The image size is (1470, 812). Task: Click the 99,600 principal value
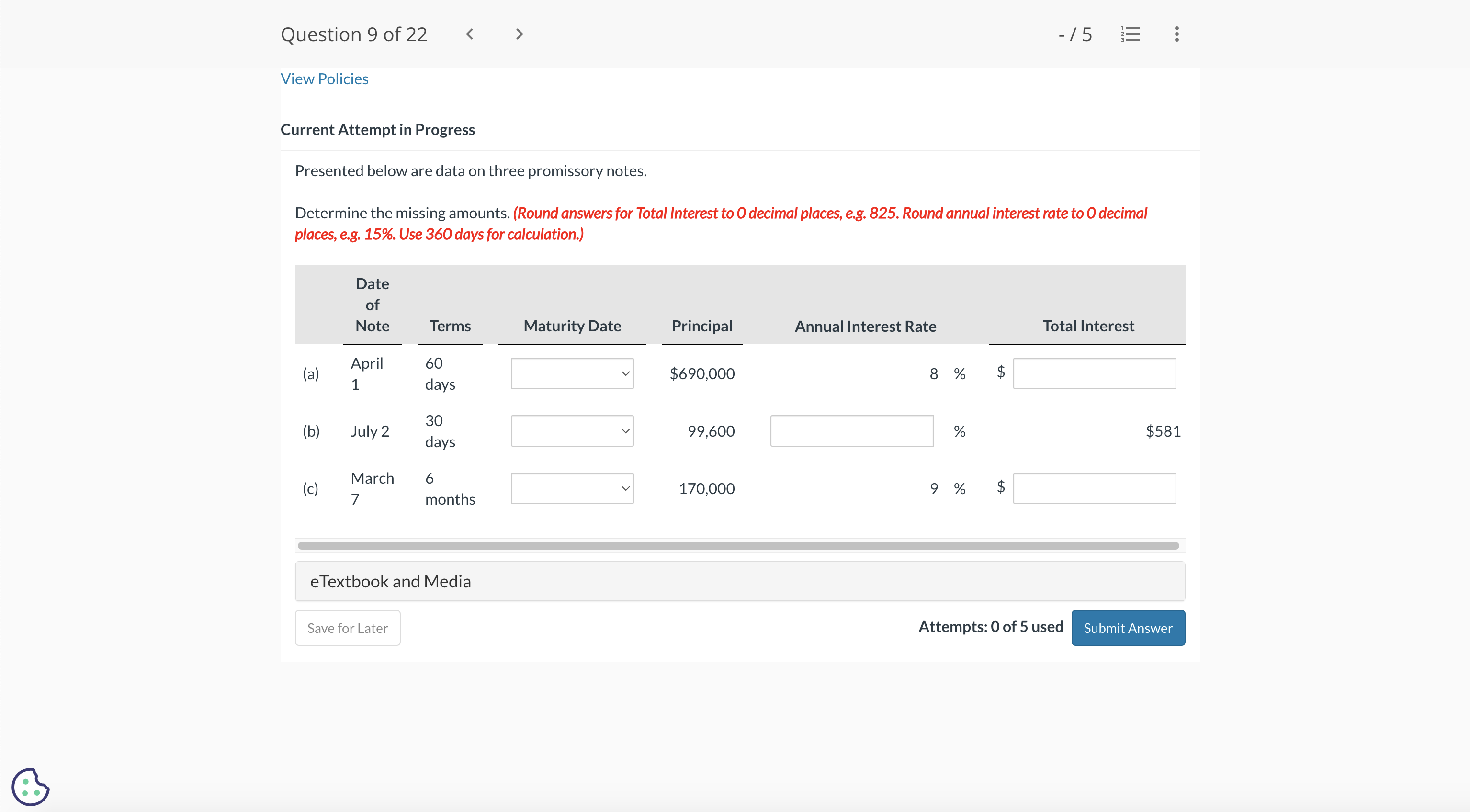tap(711, 431)
